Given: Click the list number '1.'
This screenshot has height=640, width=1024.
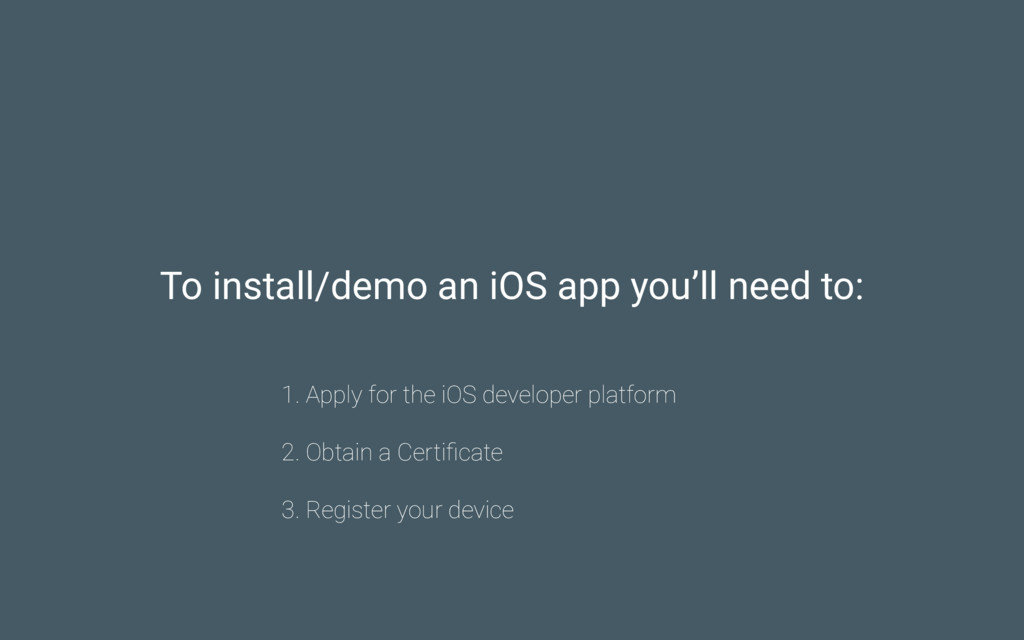Looking at the screenshot, I should pos(290,395).
